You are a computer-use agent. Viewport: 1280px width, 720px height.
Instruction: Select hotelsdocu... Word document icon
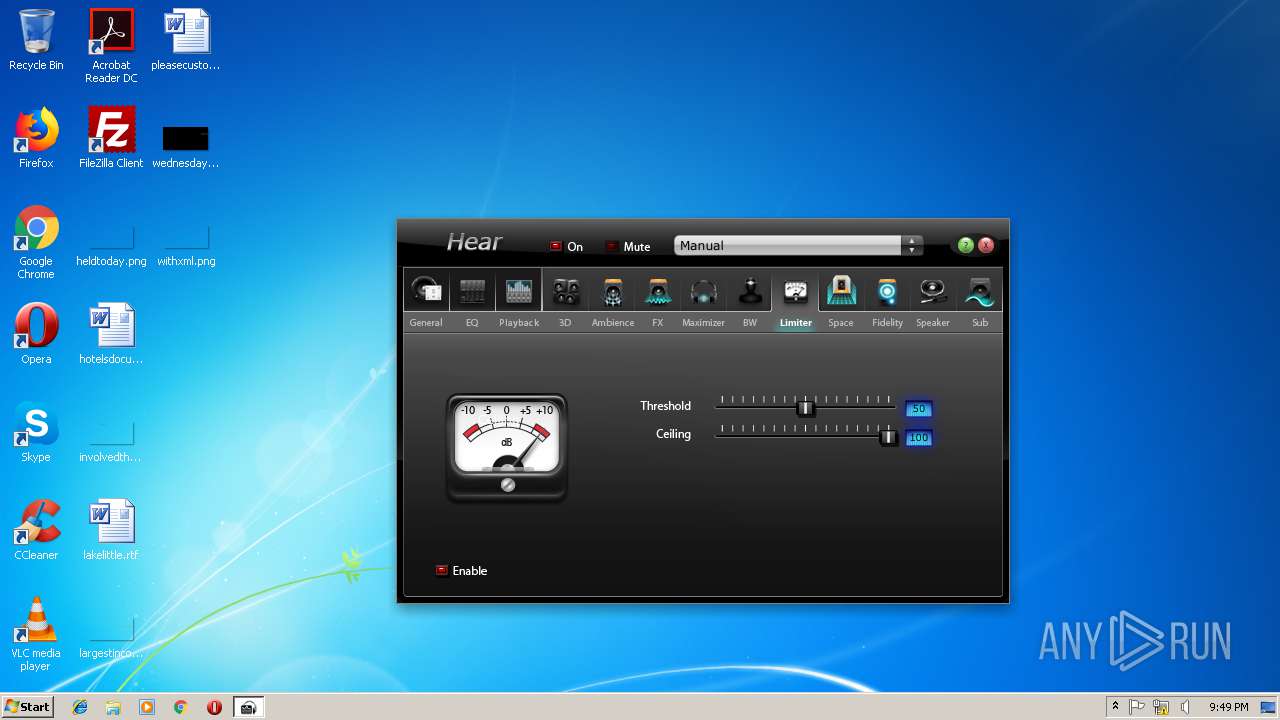pos(111,334)
